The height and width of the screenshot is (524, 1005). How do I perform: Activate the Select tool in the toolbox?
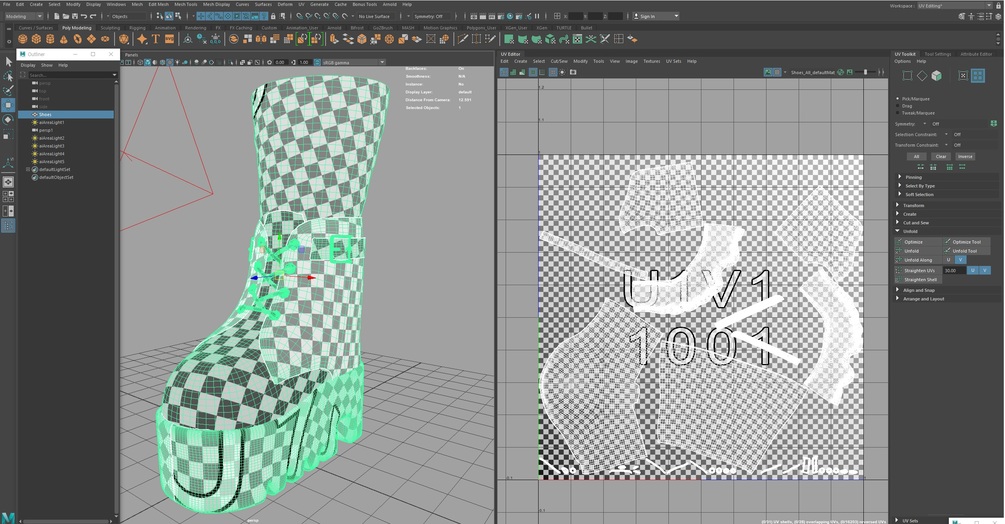pyautogui.click(x=8, y=61)
